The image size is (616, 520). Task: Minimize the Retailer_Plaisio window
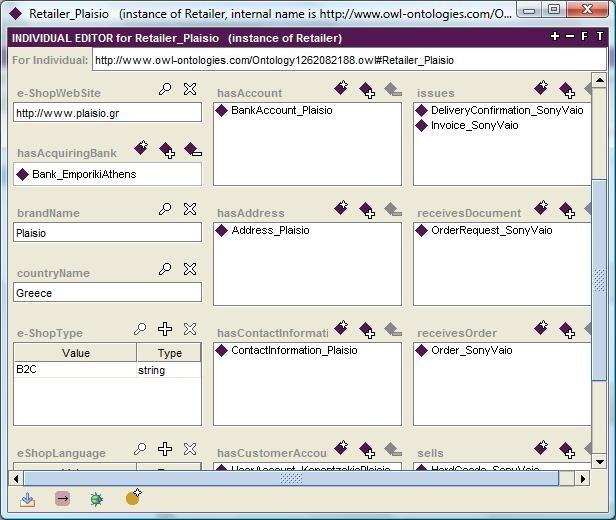pos(529,9)
